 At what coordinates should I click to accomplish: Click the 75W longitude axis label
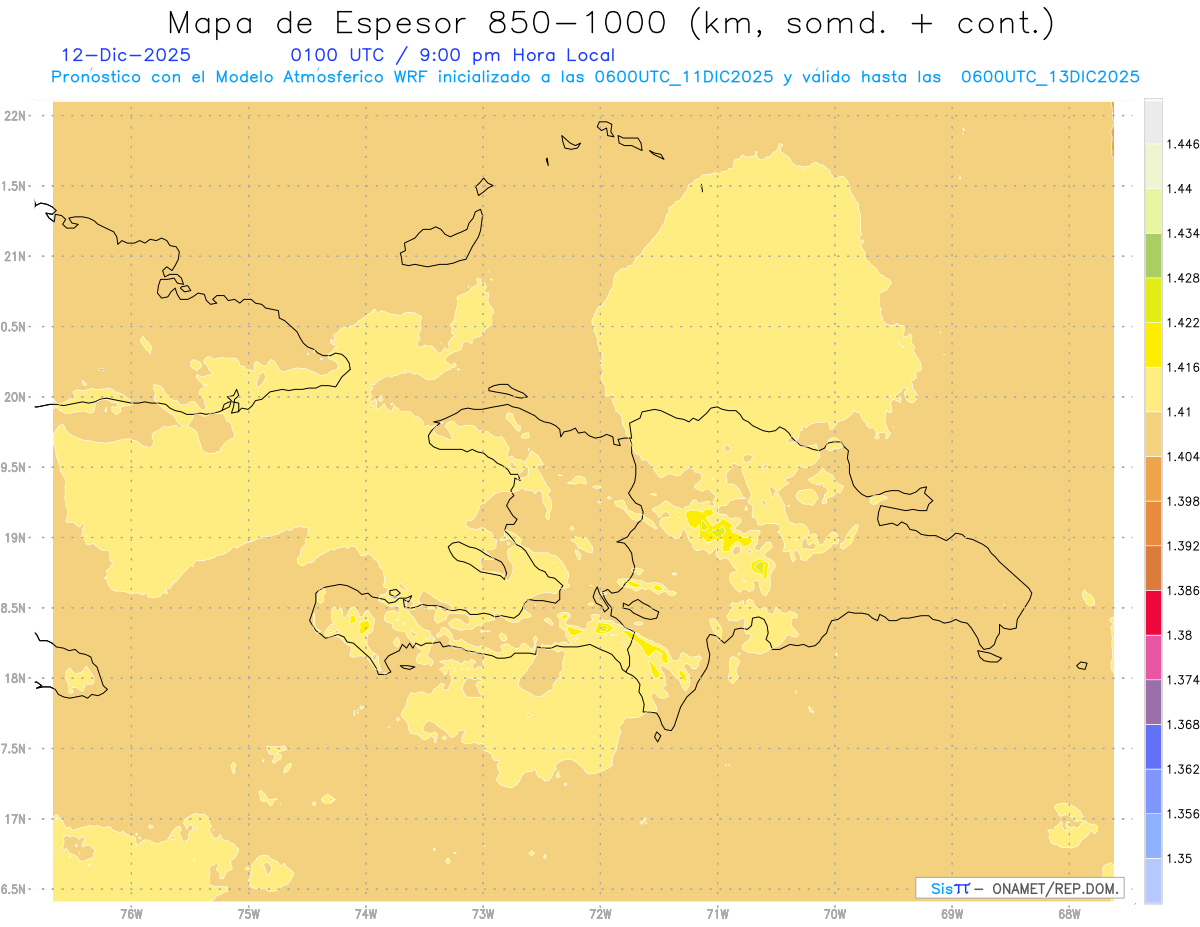pyautogui.click(x=249, y=914)
